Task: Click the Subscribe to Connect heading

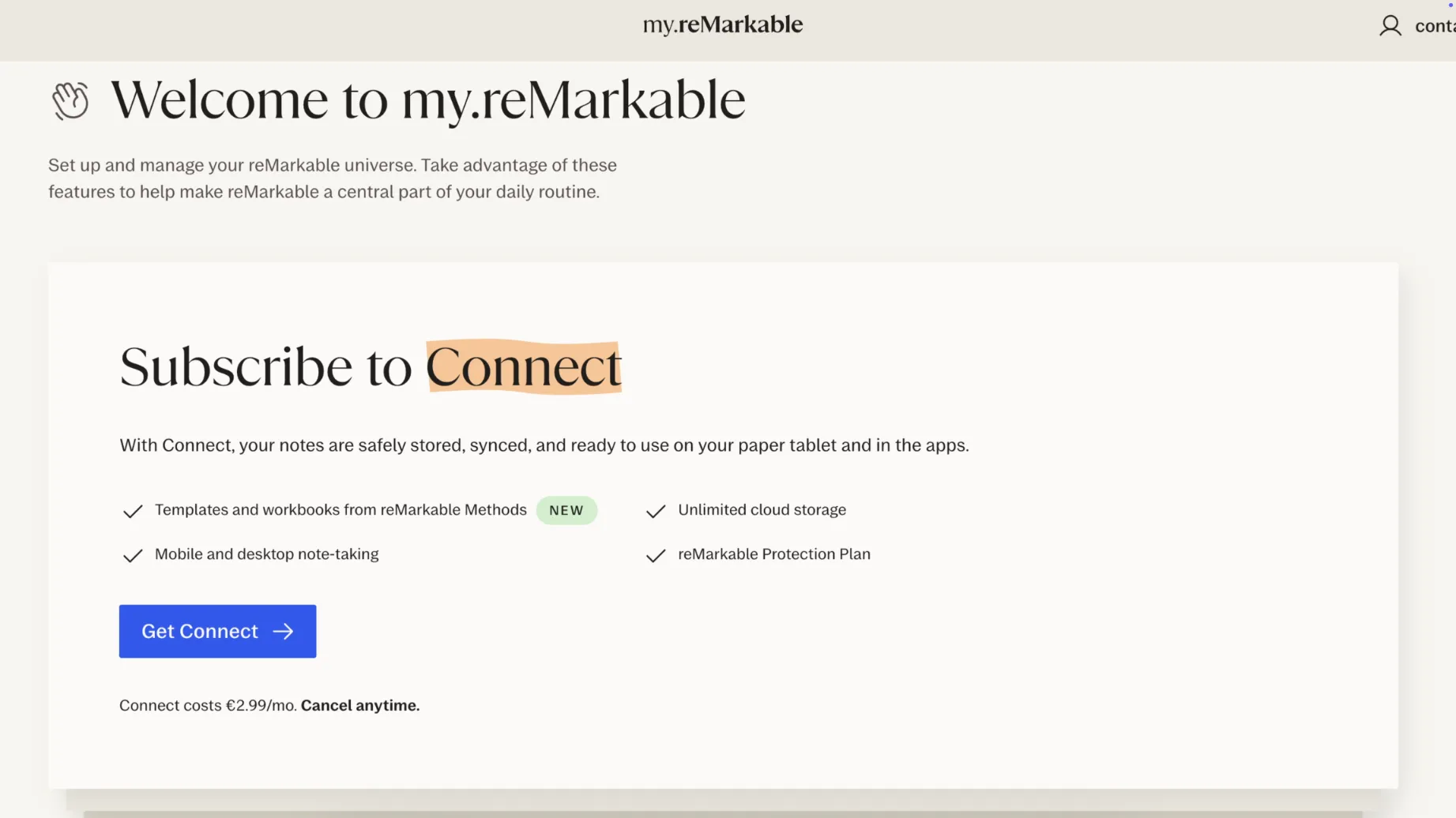Action: pyautogui.click(x=371, y=366)
